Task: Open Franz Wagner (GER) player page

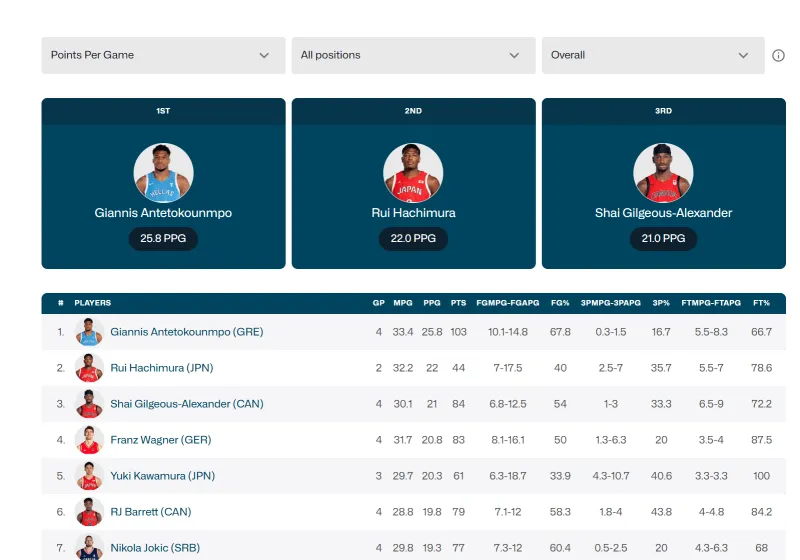Action: 160,440
